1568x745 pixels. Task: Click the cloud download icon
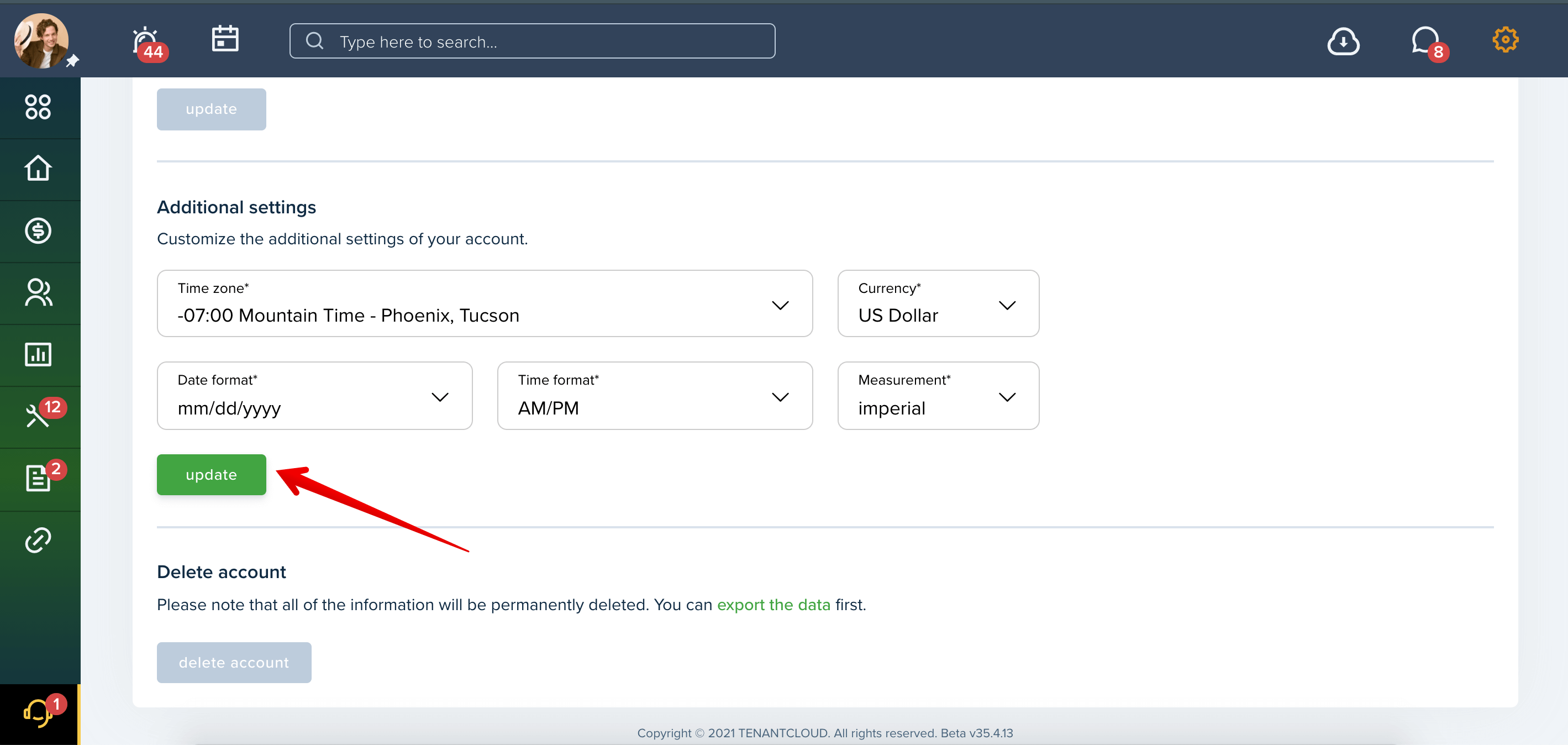pyautogui.click(x=1343, y=41)
